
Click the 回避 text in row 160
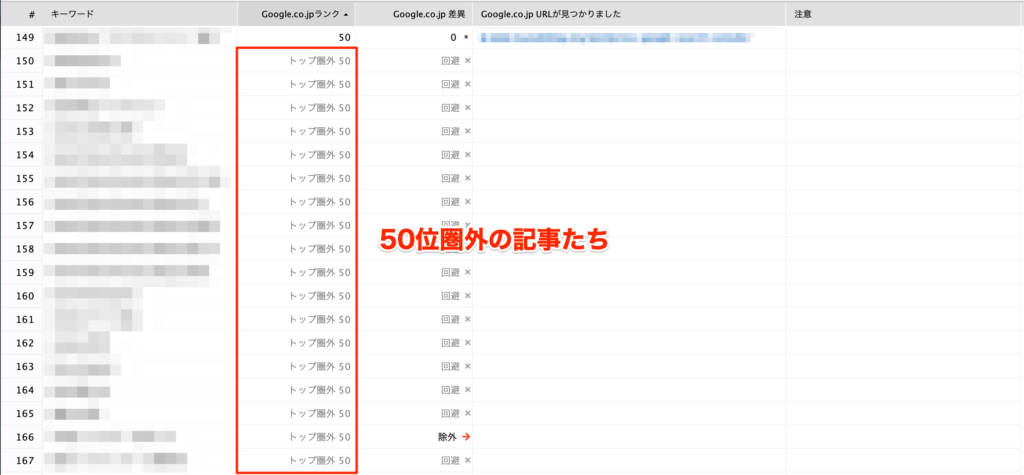[451, 296]
